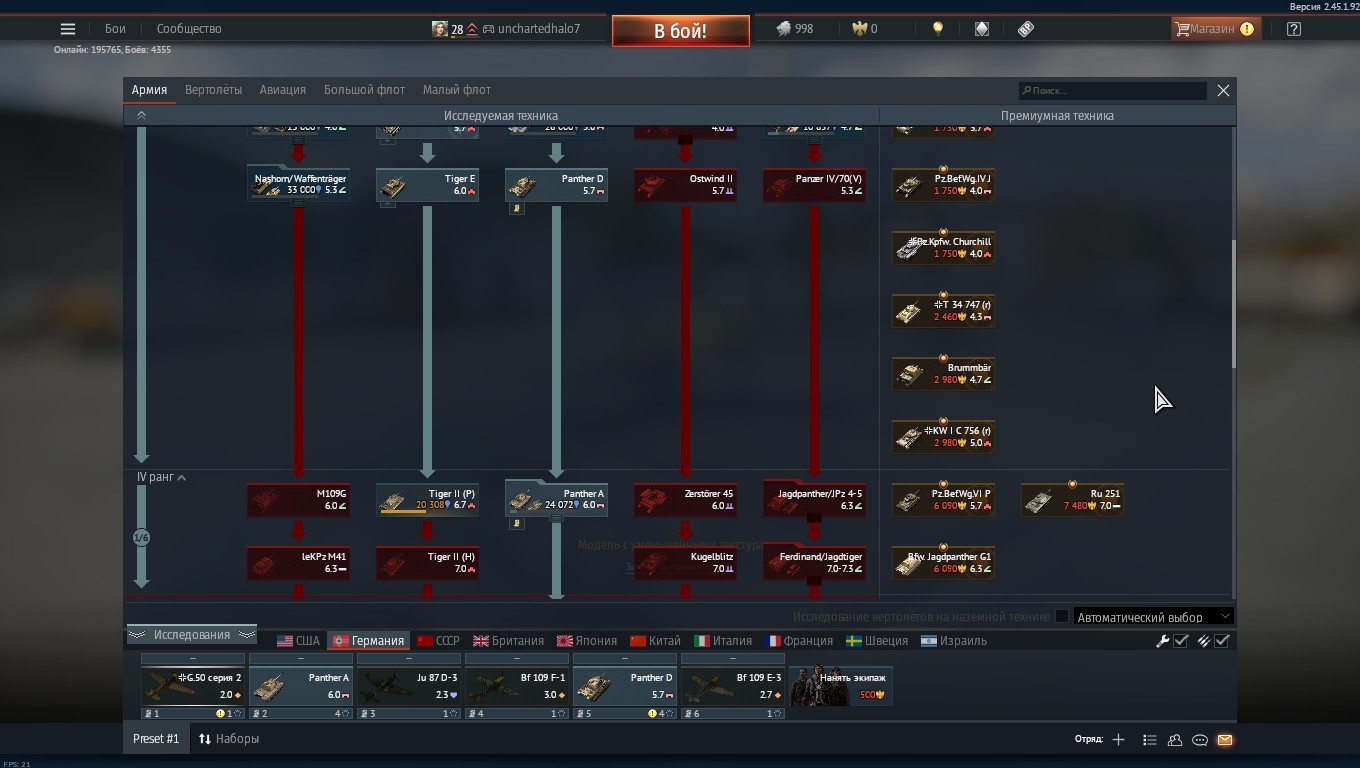The image size is (1360, 768).
Task: Open the Сообщество menu
Action: click(x=189, y=29)
